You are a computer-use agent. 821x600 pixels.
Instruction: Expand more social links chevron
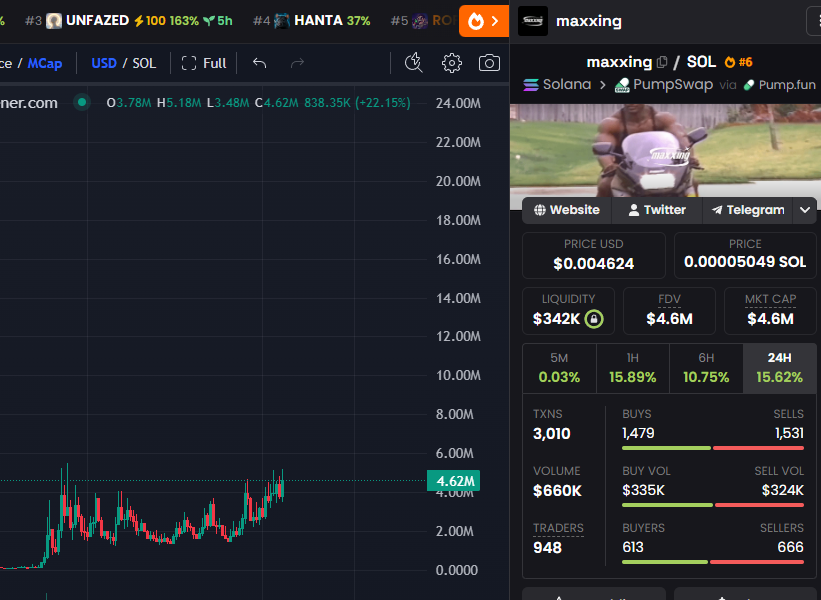(x=805, y=210)
